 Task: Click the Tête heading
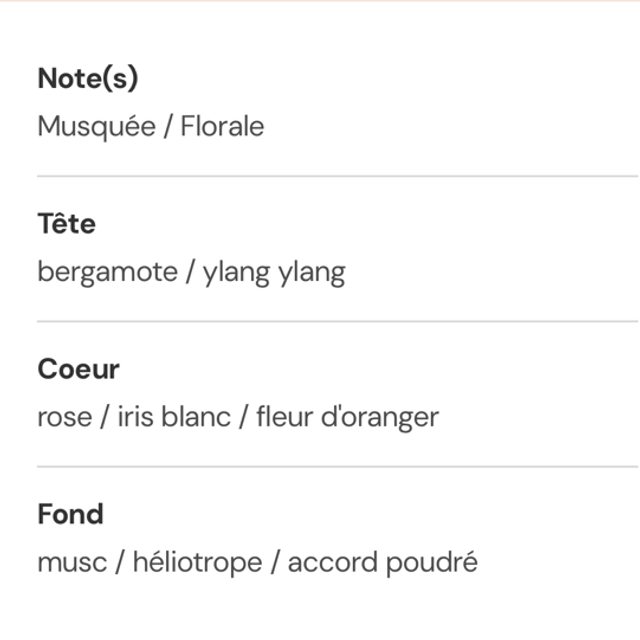coord(66,224)
